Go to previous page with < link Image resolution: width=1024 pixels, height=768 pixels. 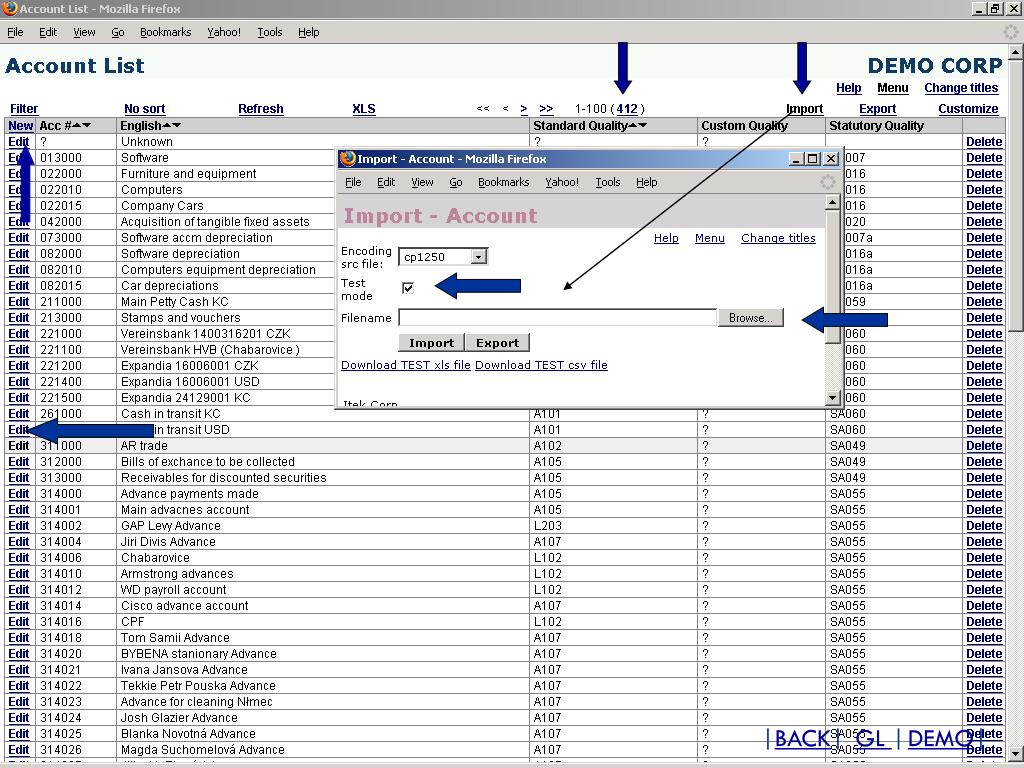point(505,109)
